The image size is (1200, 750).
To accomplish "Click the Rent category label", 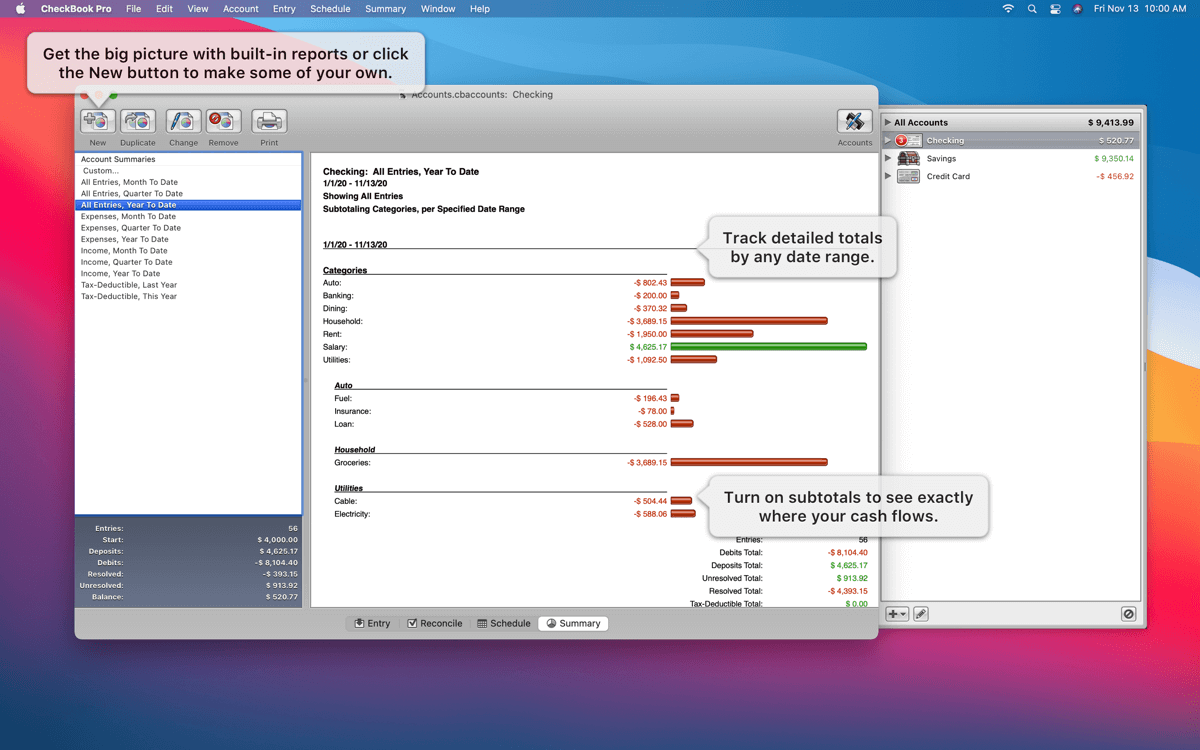I will (333, 334).
